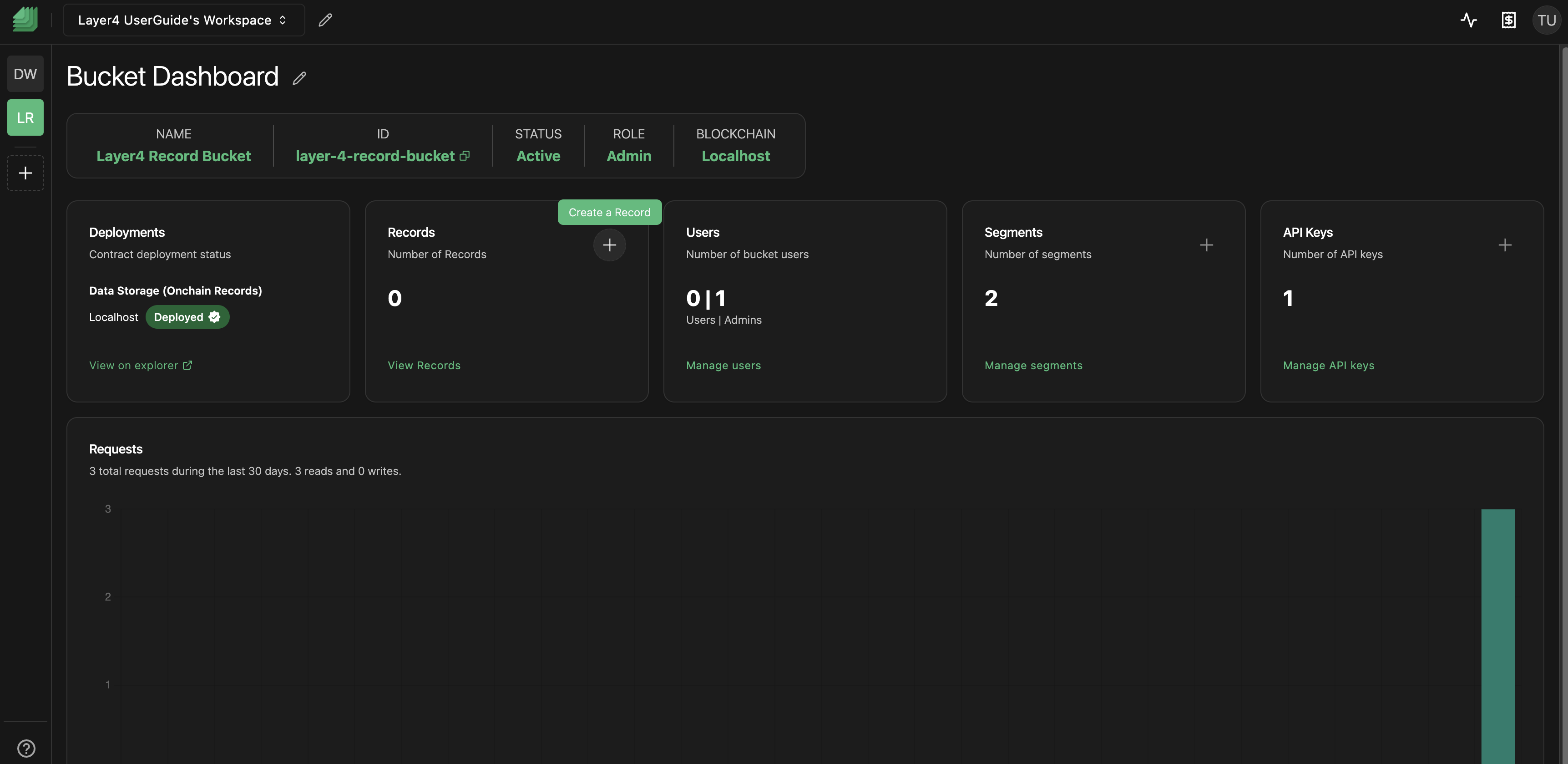Open the TU user avatar menu
Image resolution: width=1568 pixels, height=764 pixels.
coord(1547,20)
